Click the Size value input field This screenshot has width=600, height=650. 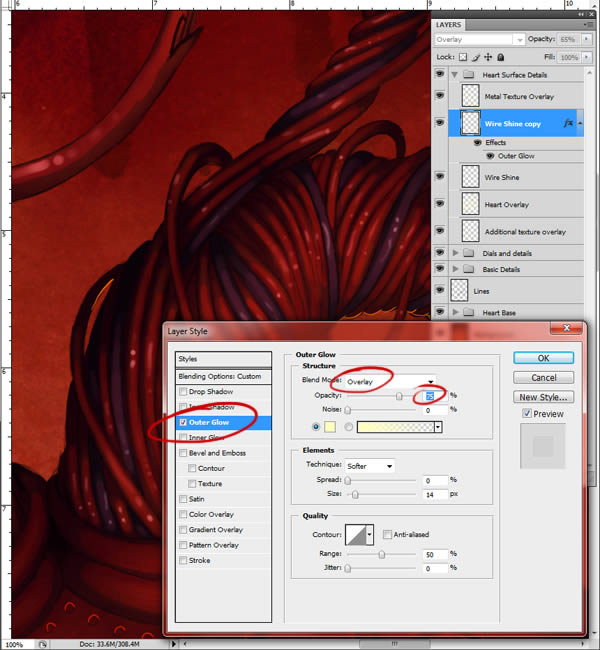click(435, 495)
